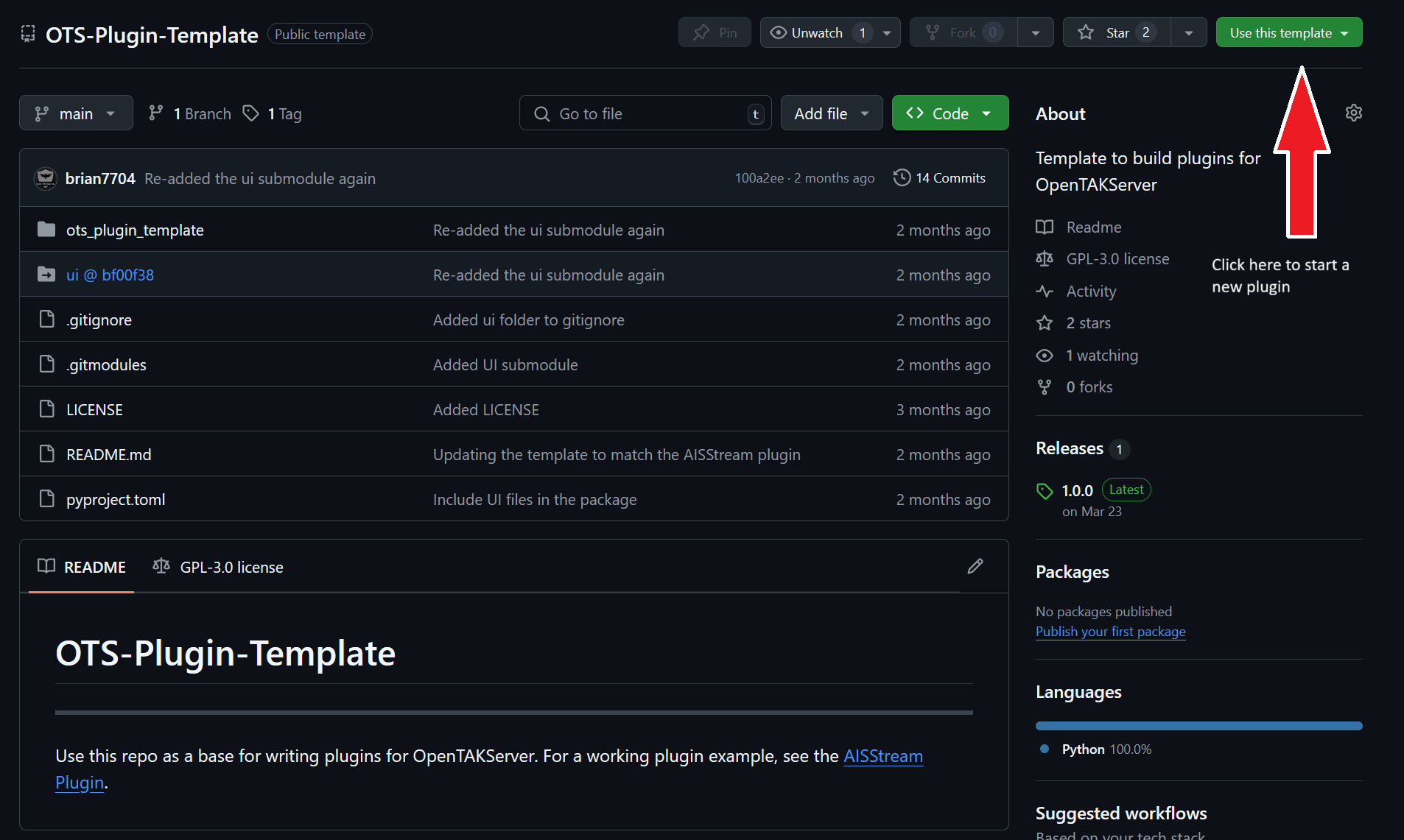This screenshot has width=1404, height=840.
Task: Click the pencil icon to edit README
Action: [975, 566]
